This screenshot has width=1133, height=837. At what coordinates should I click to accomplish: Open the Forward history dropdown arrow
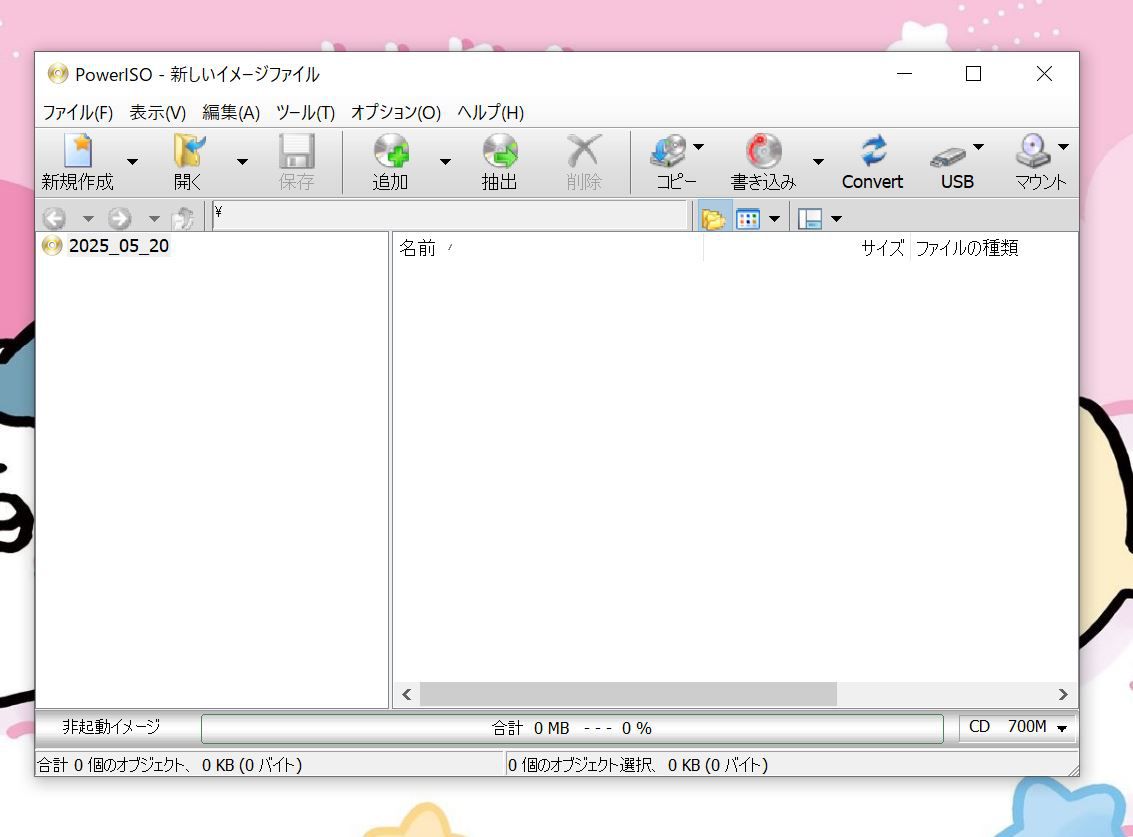(x=154, y=219)
